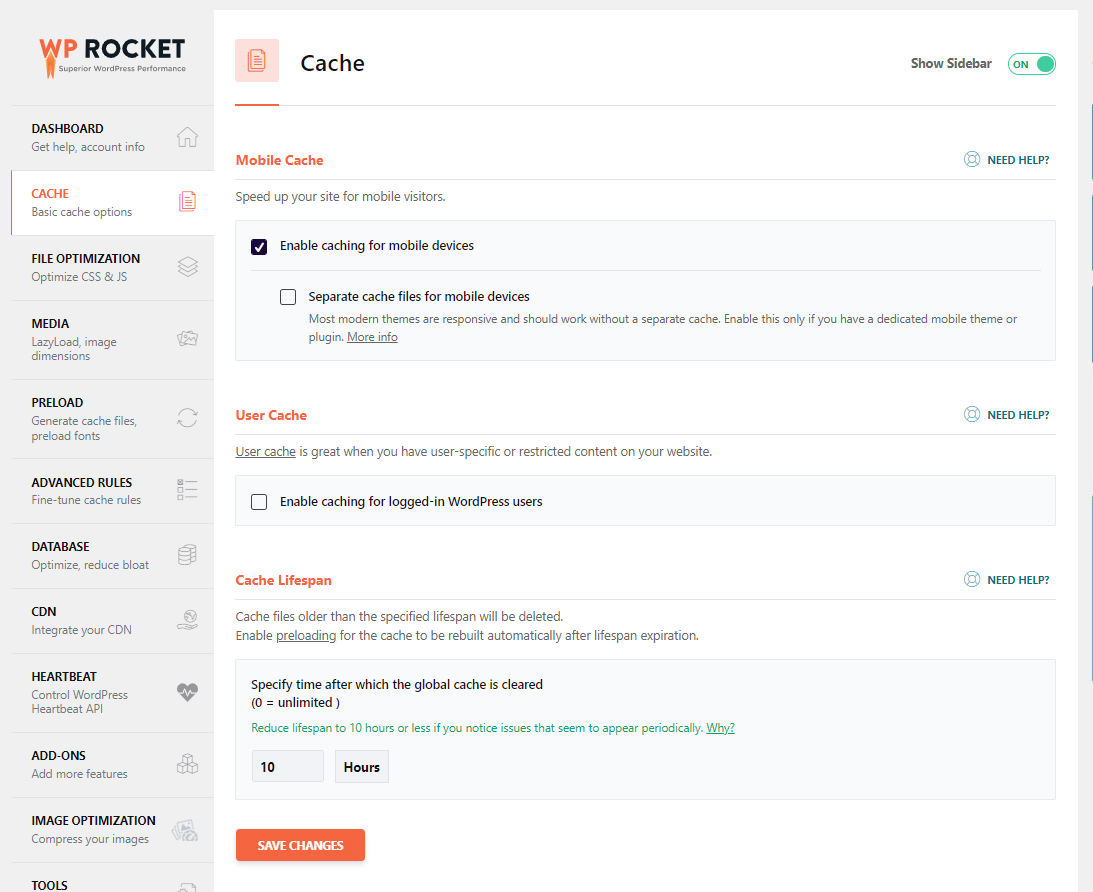Click the Dashboard house icon
The image size is (1093, 892).
click(x=187, y=137)
